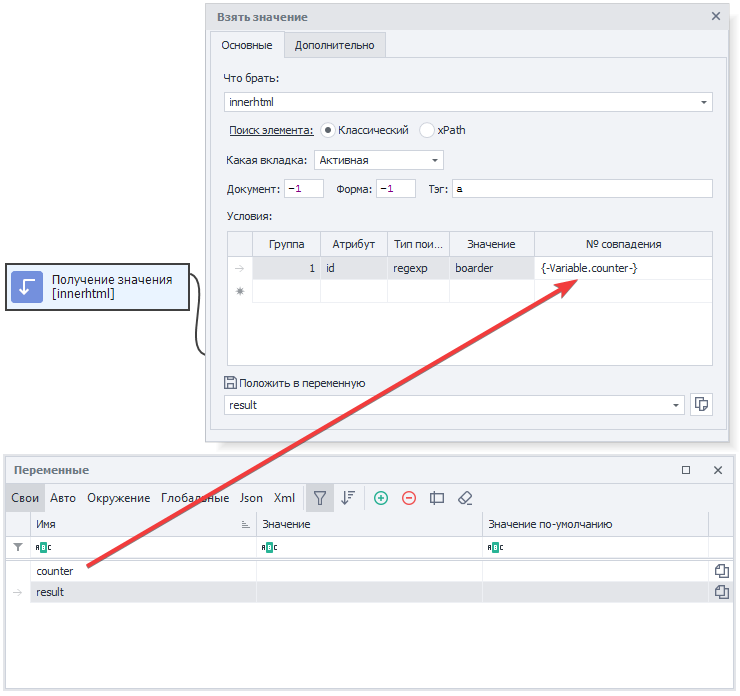The width and height of the screenshot is (740, 696).
Task: Select the Классический search radio button
Action: (x=328, y=130)
